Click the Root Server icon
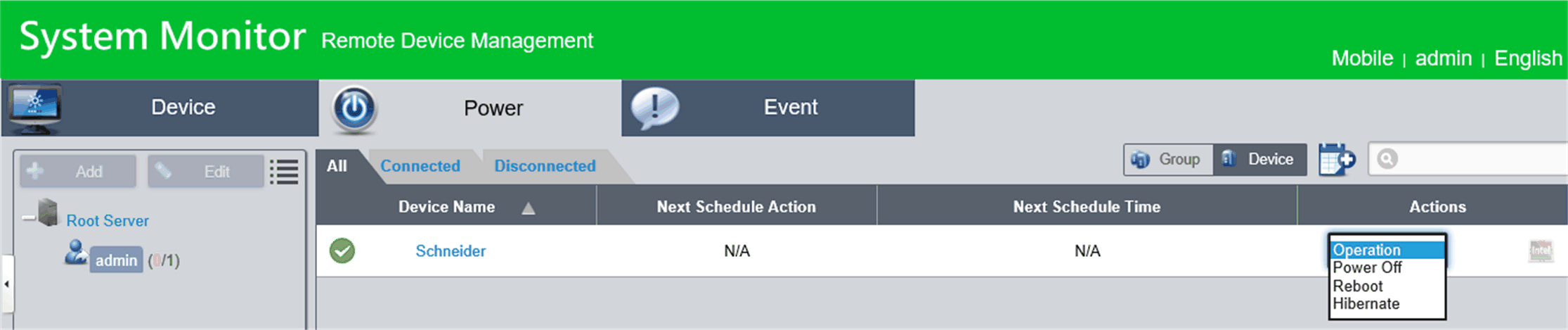The width and height of the screenshot is (1568, 330). [48, 213]
